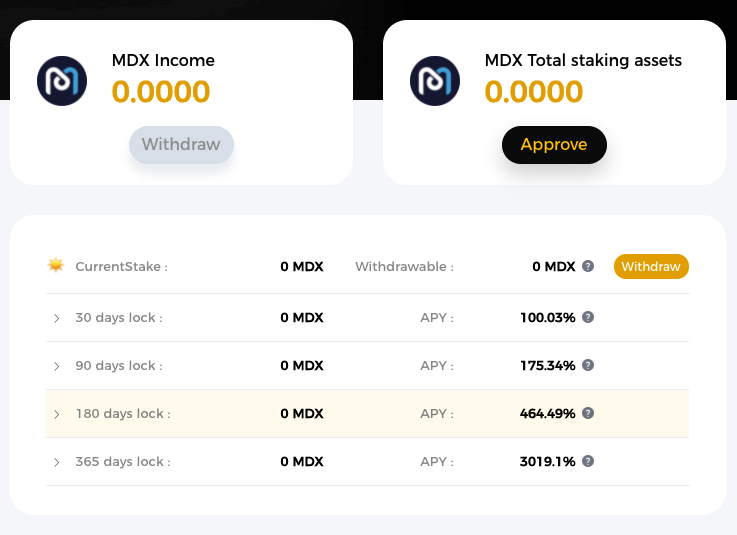Click the orange Withdraw button in CurrentStake row
The image size is (737, 535).
point(651,267)
